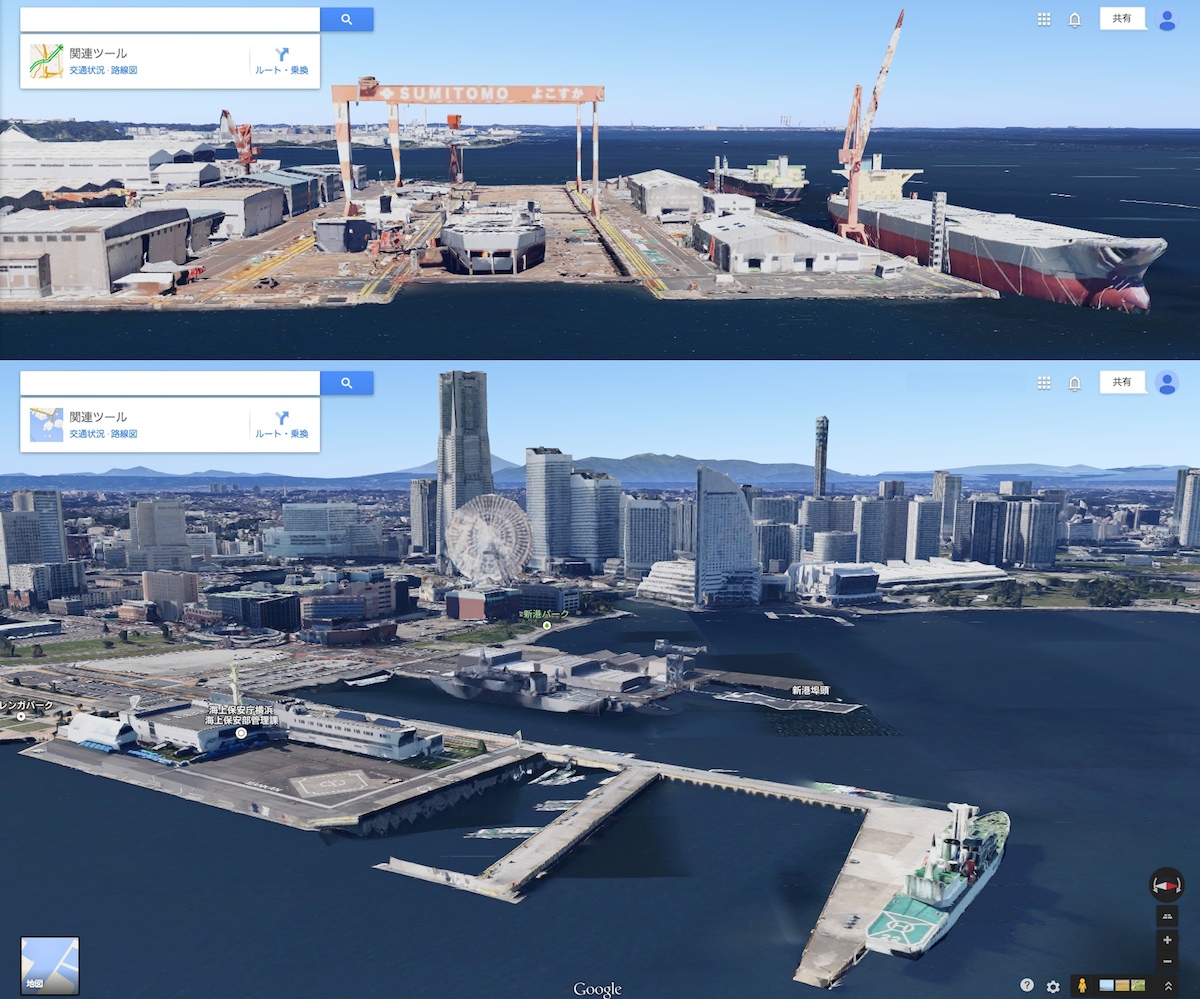Click the 関連ツール heading in the shipyard view
The height and width of the screenshot is (999, 1200).
tap(98, 53)
